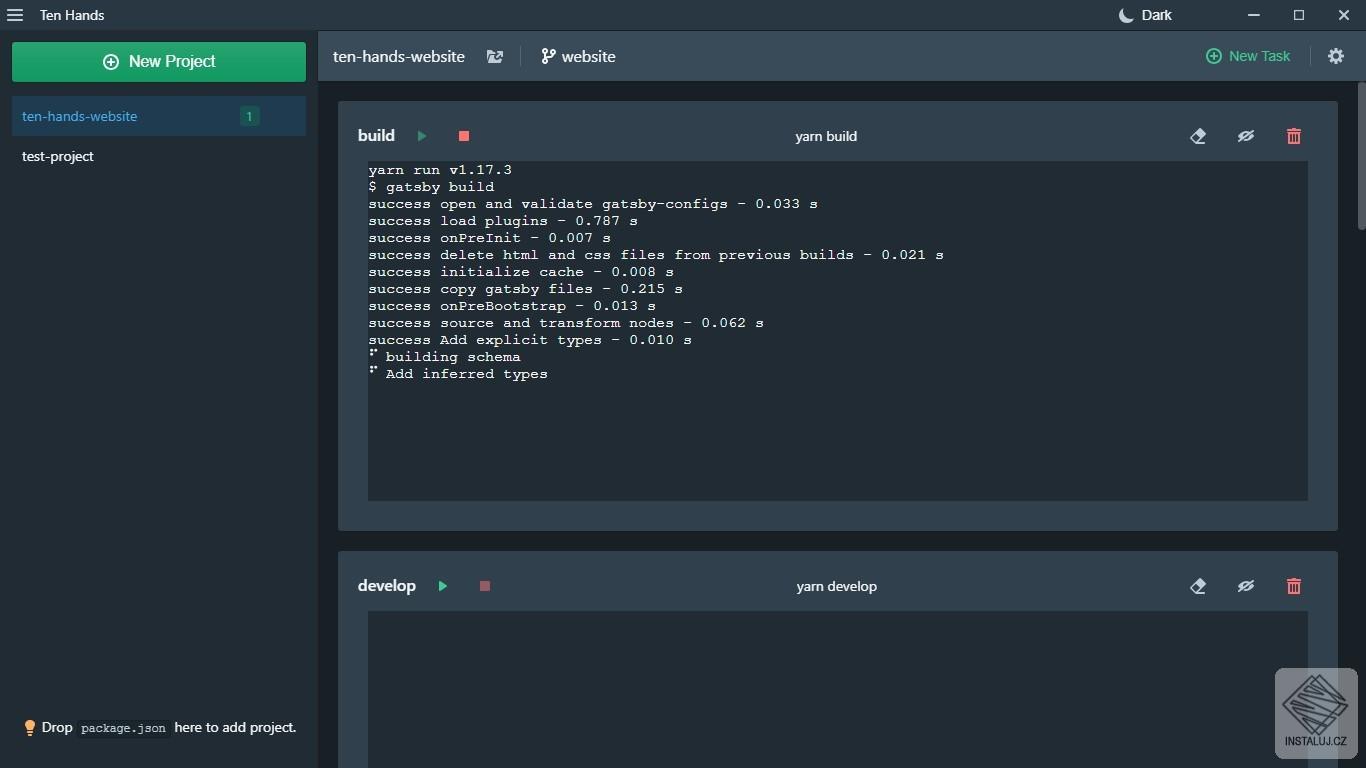Open project settings gear
Image resolution: width=1366 pixels, height=768 pixels.
pyautogui.click(x=1336, y=57)
